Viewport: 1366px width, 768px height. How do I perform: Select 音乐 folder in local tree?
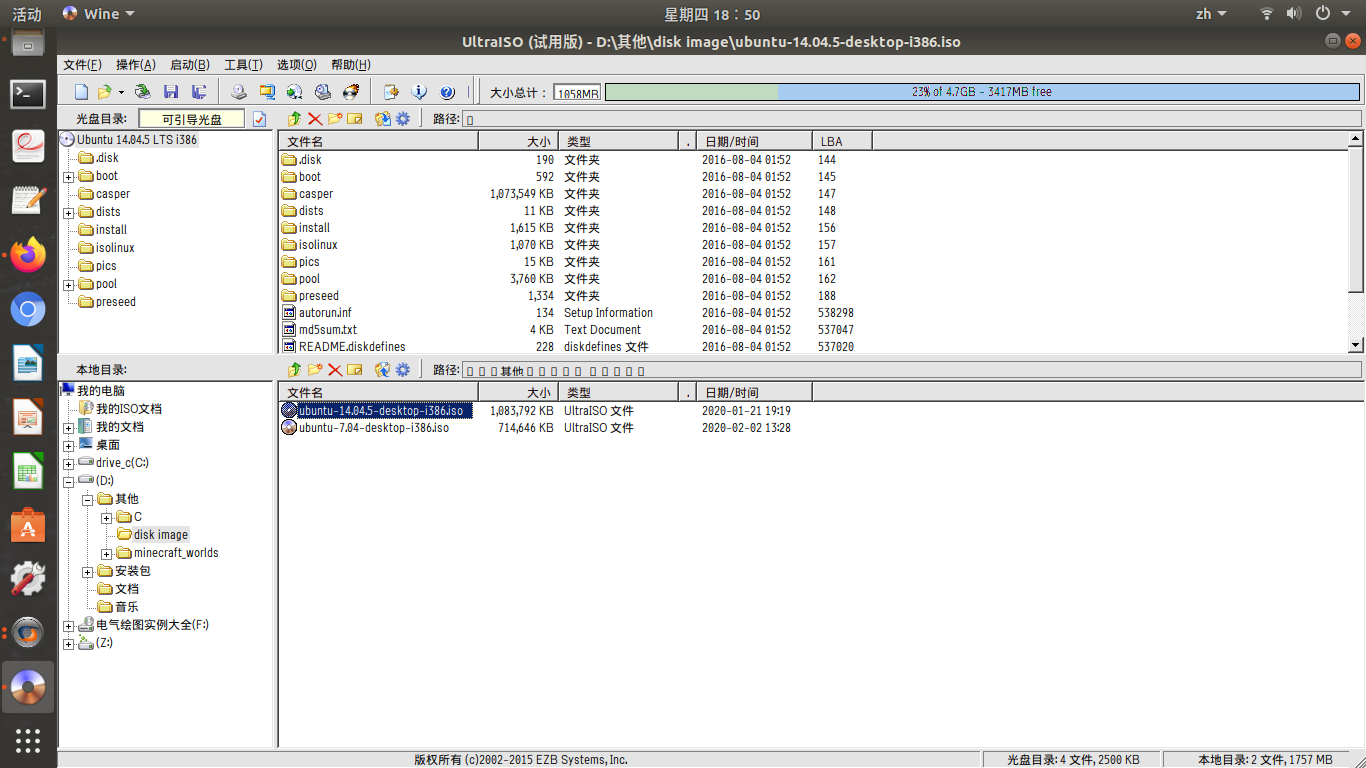click(x=127, y=607)
